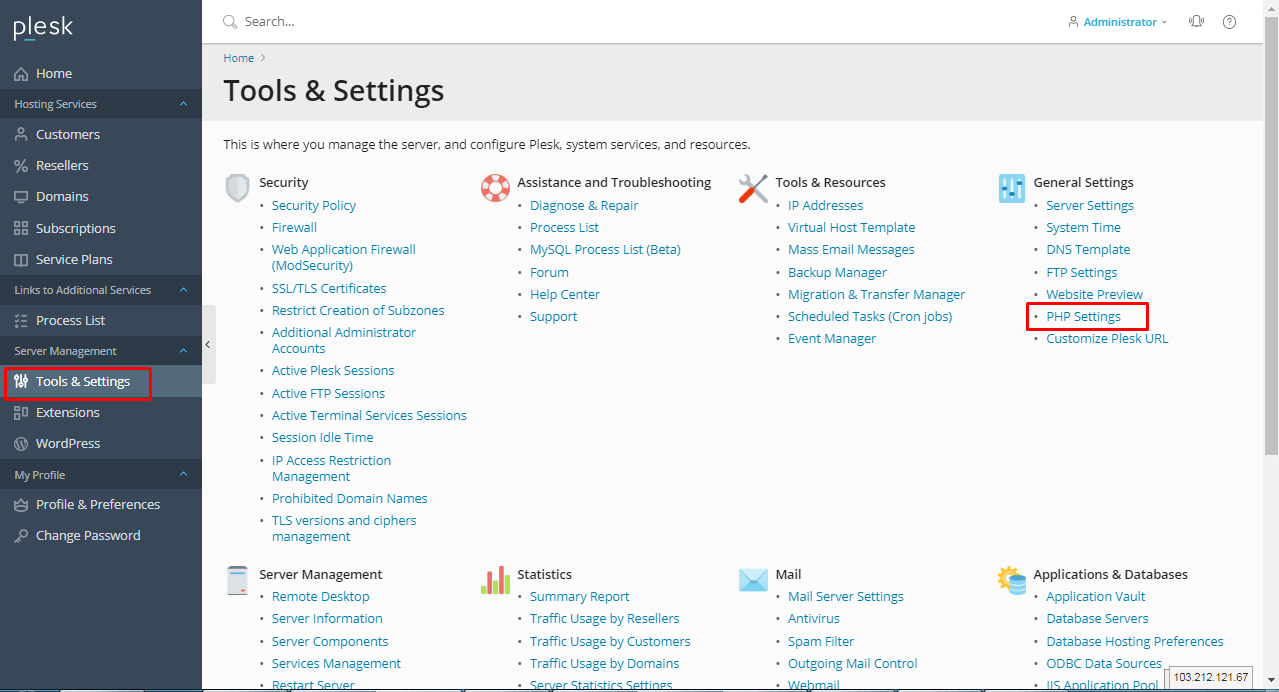This screenshot has width=1279, height=692.
Task: Click the Process List icon in sidebar
Action: 21,321
